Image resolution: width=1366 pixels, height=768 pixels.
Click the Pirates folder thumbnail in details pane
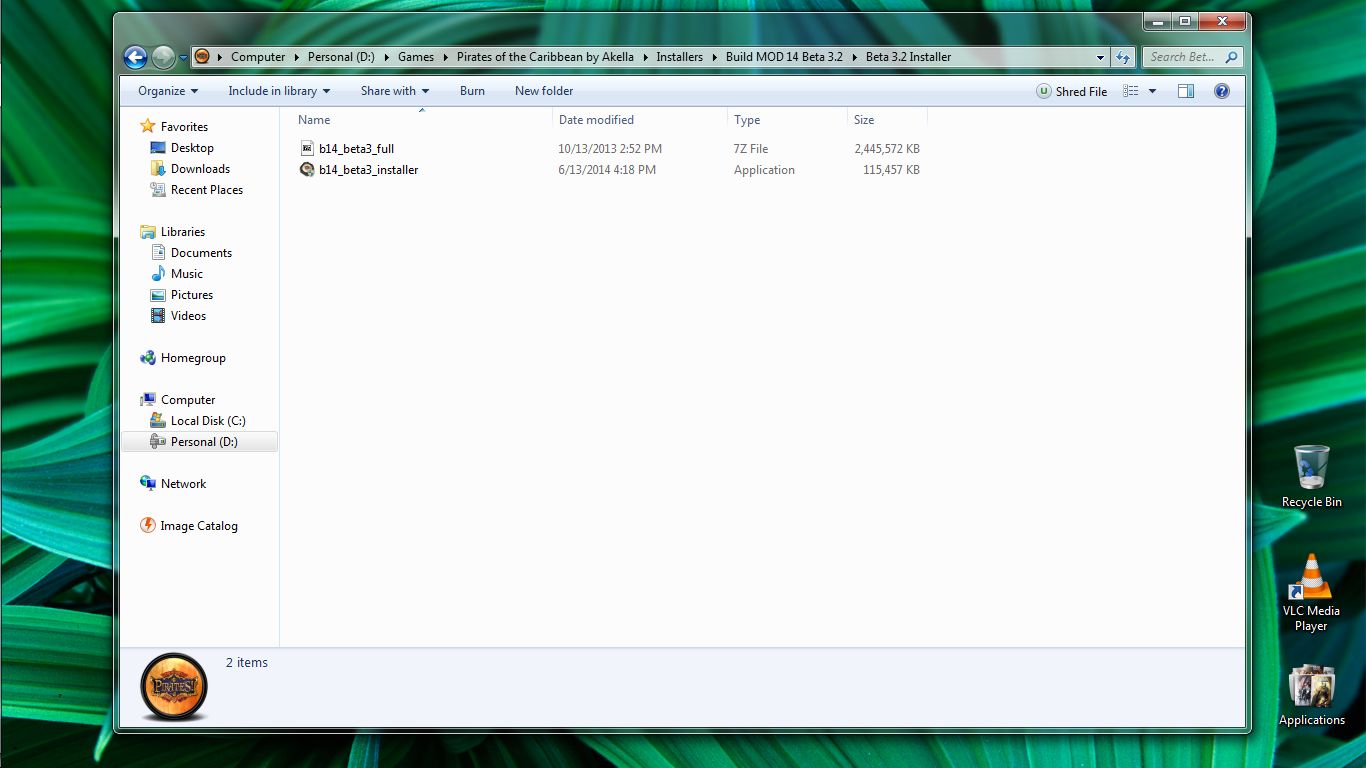174,687
